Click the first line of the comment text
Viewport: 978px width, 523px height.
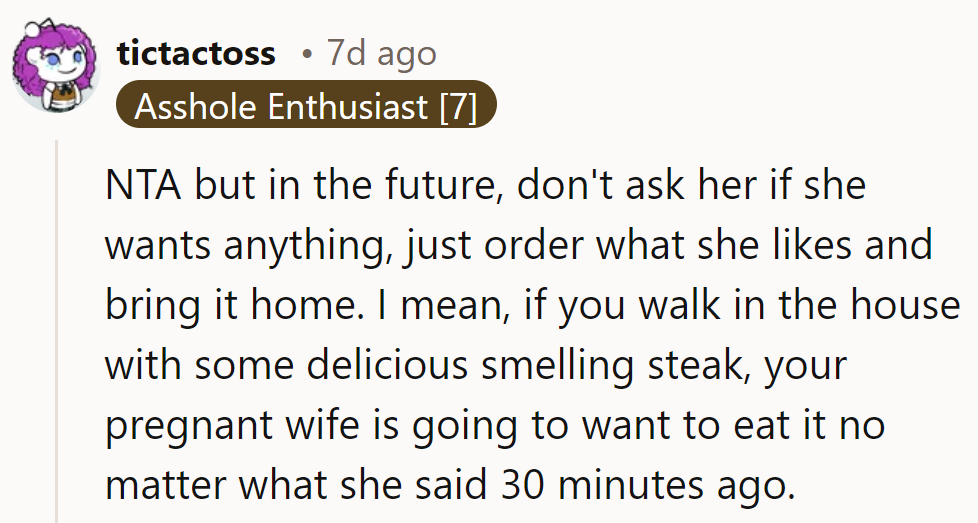[x=485, y=187]
